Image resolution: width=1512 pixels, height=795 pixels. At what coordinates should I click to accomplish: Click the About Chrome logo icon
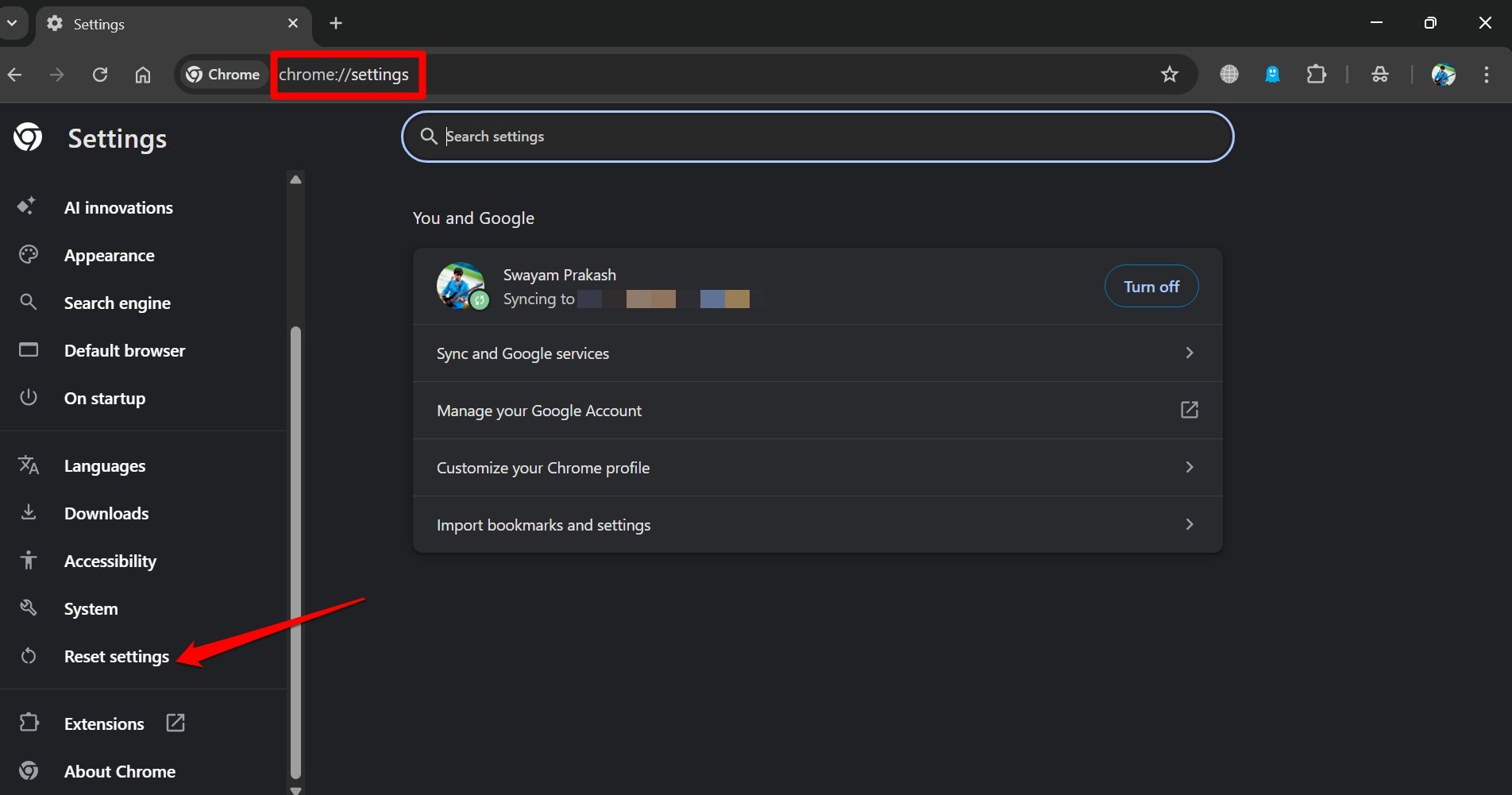(29, 770)
